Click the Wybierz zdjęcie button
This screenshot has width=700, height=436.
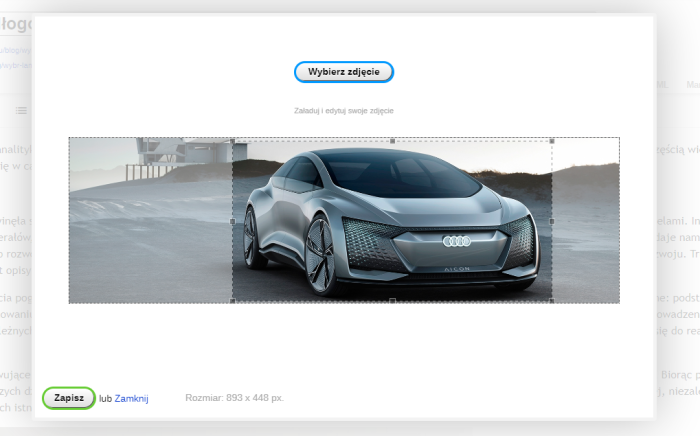(343, 72)
